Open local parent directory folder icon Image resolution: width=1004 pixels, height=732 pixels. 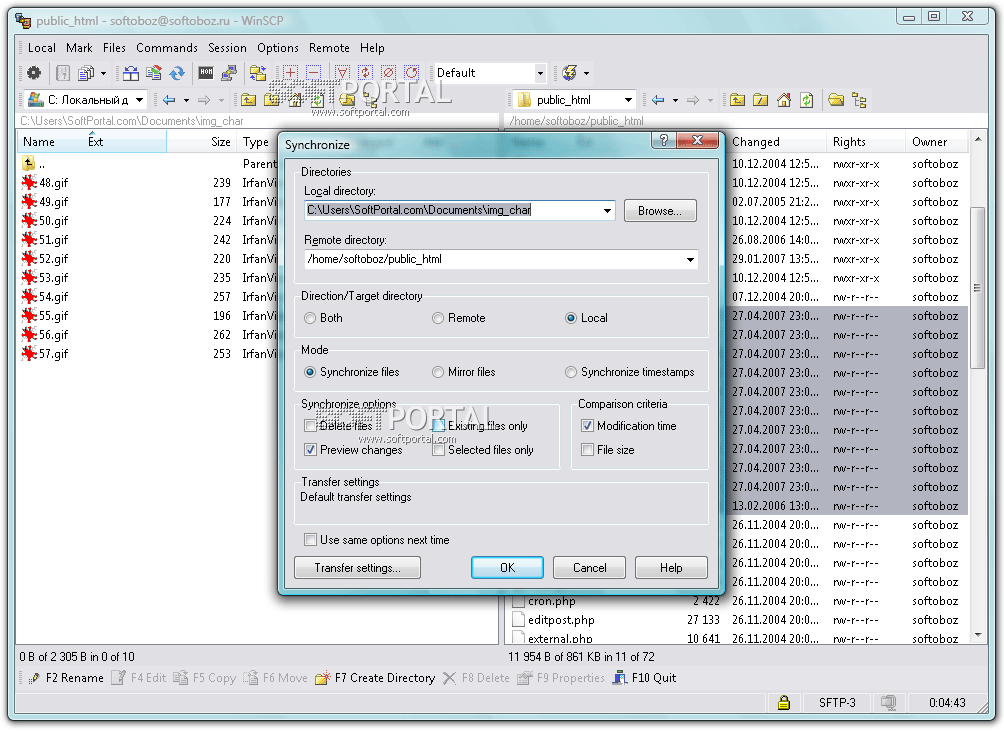[x=248, y=100]
